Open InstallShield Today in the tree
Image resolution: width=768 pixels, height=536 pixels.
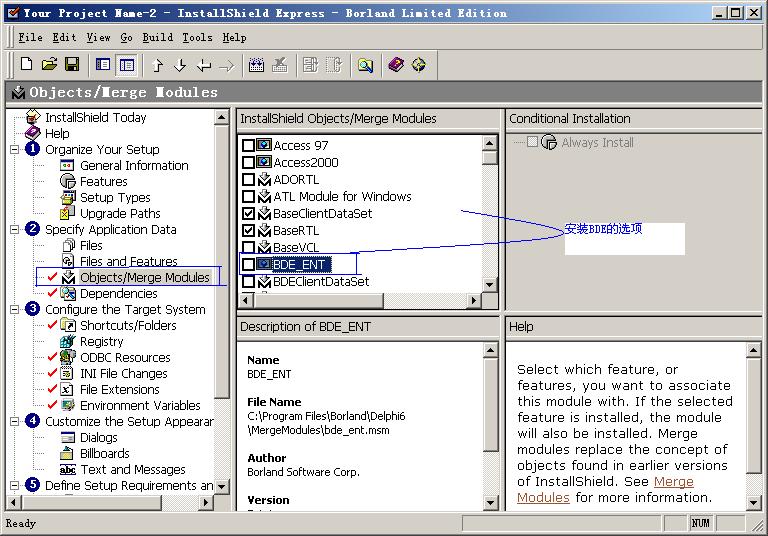(x=96, y=117)
